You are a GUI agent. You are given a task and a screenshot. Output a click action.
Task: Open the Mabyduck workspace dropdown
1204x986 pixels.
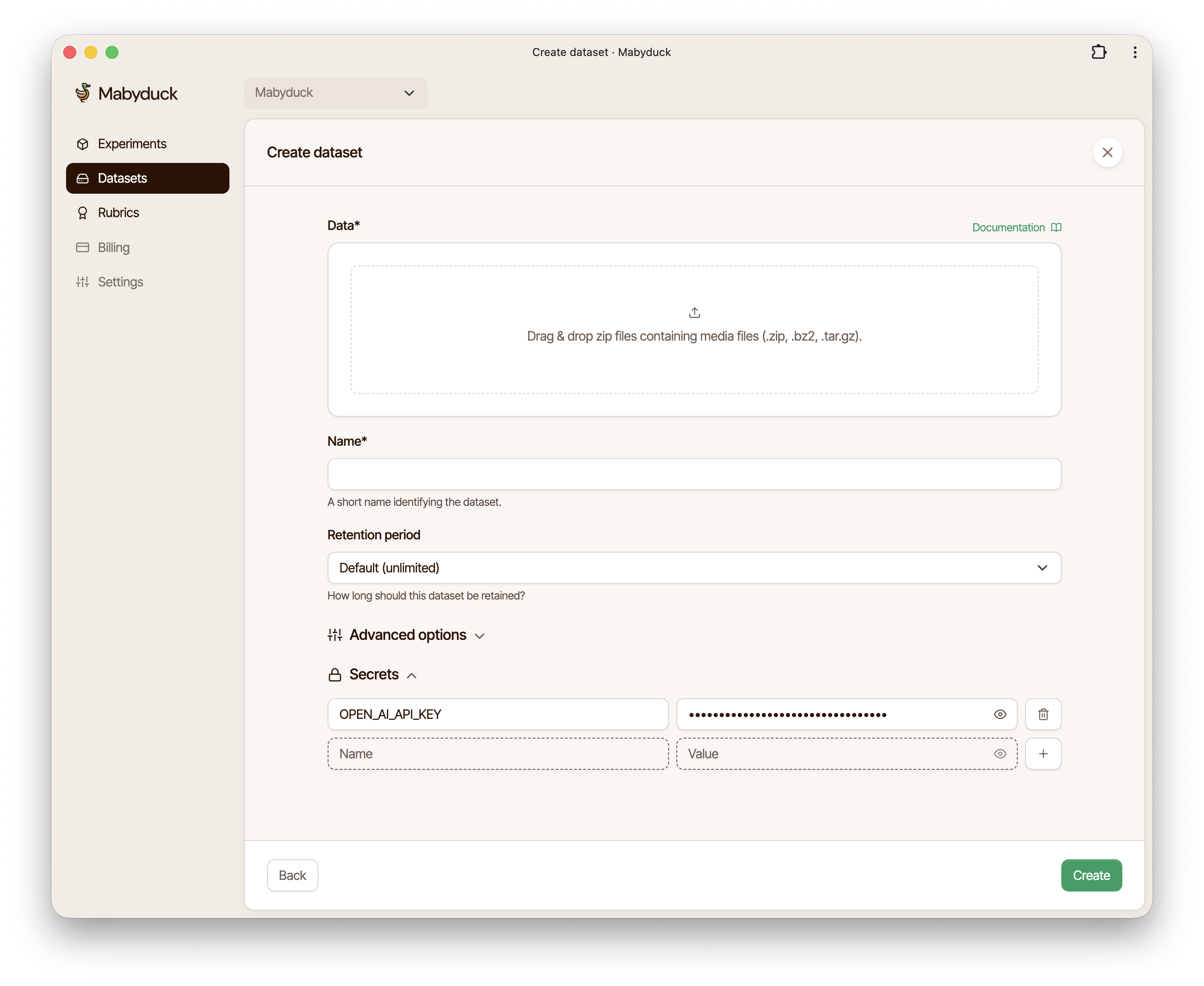(x=335, y=93)
